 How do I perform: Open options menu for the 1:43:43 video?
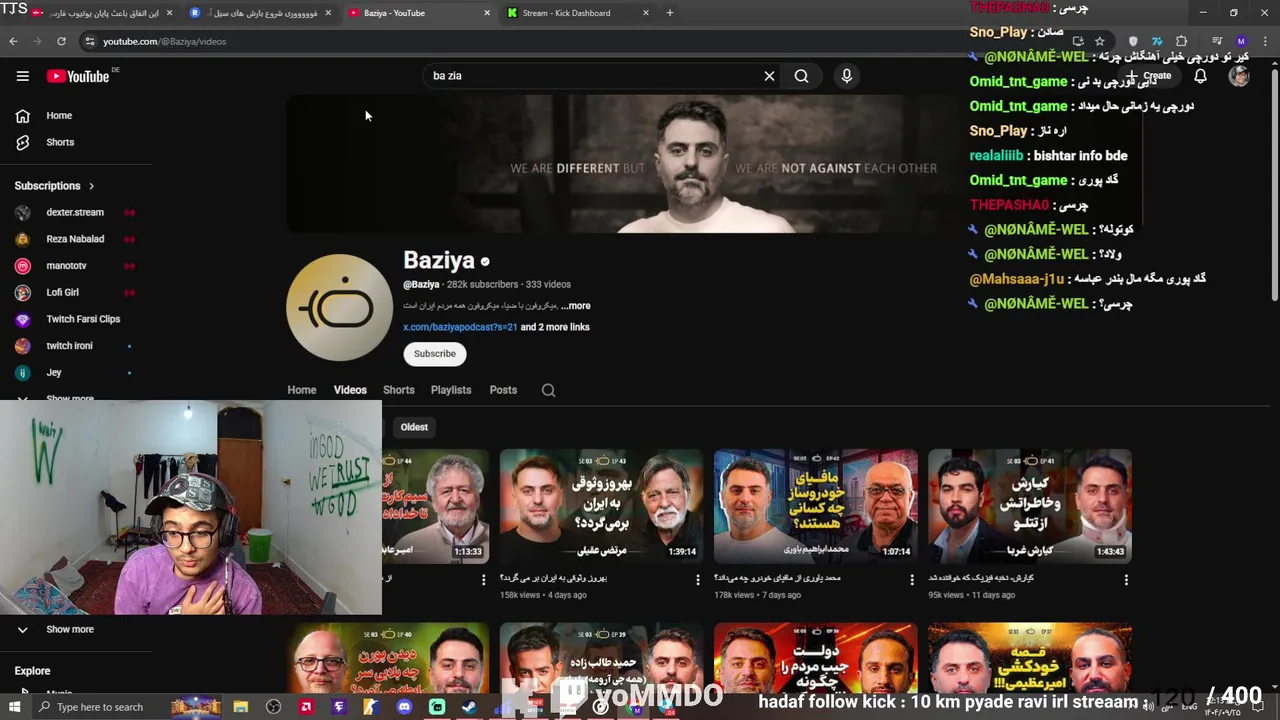1126,579
